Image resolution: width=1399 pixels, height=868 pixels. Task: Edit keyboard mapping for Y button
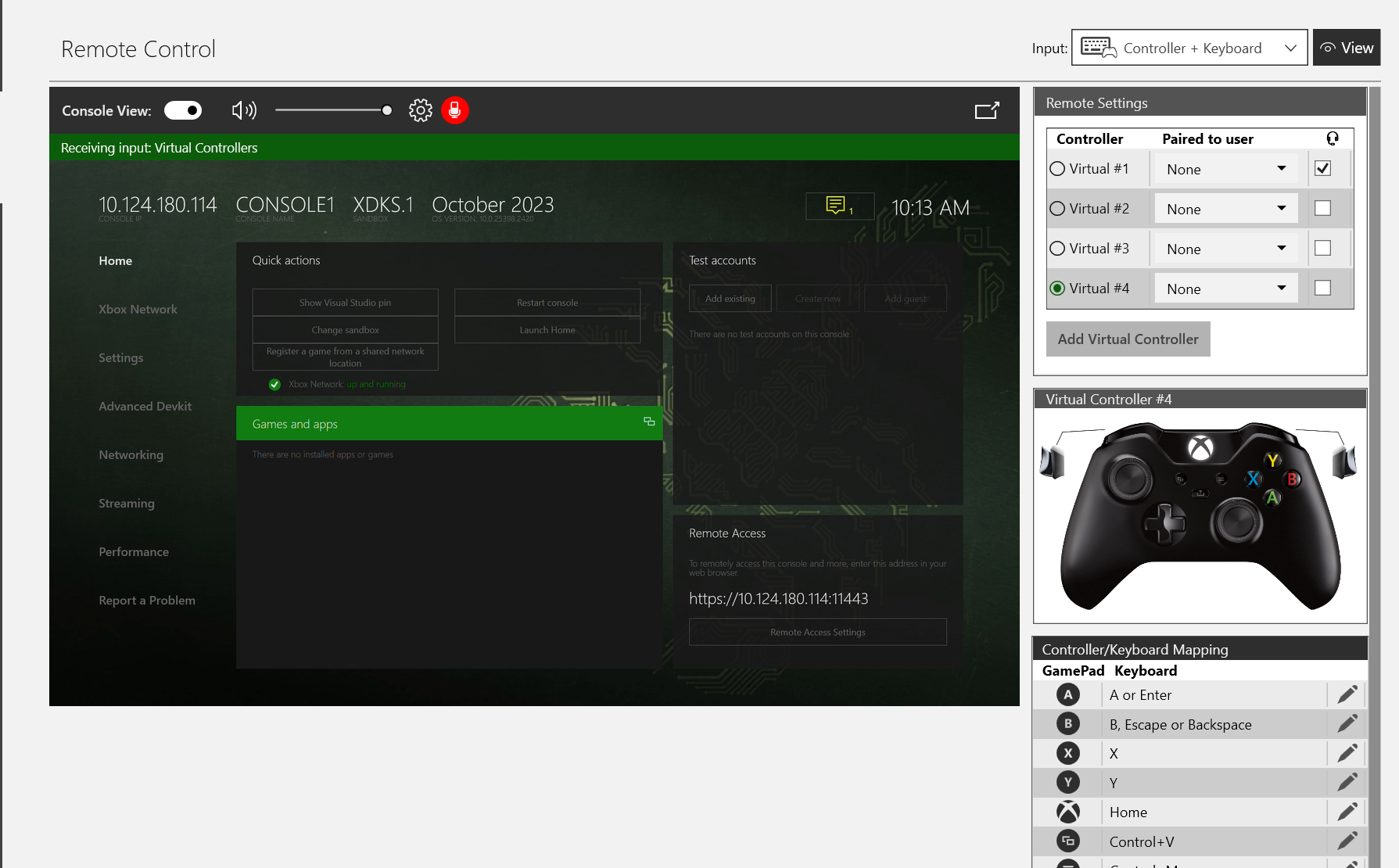tap(1347, 782)
